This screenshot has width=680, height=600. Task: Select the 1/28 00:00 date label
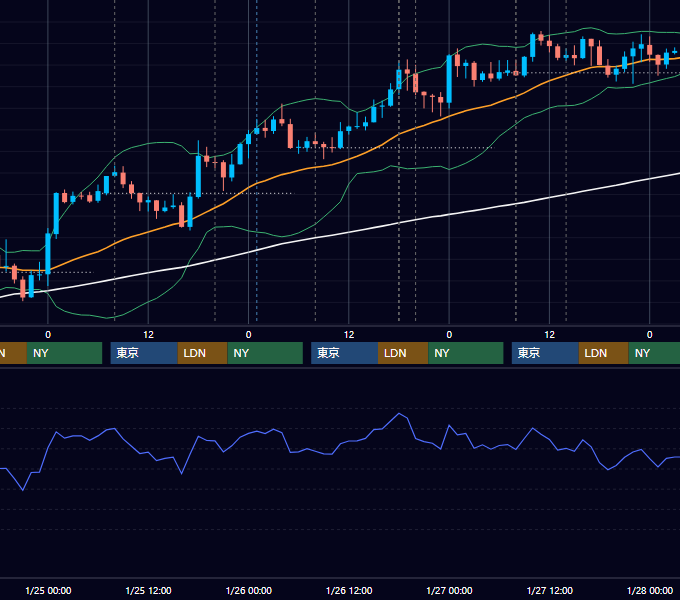pos(650,590)
